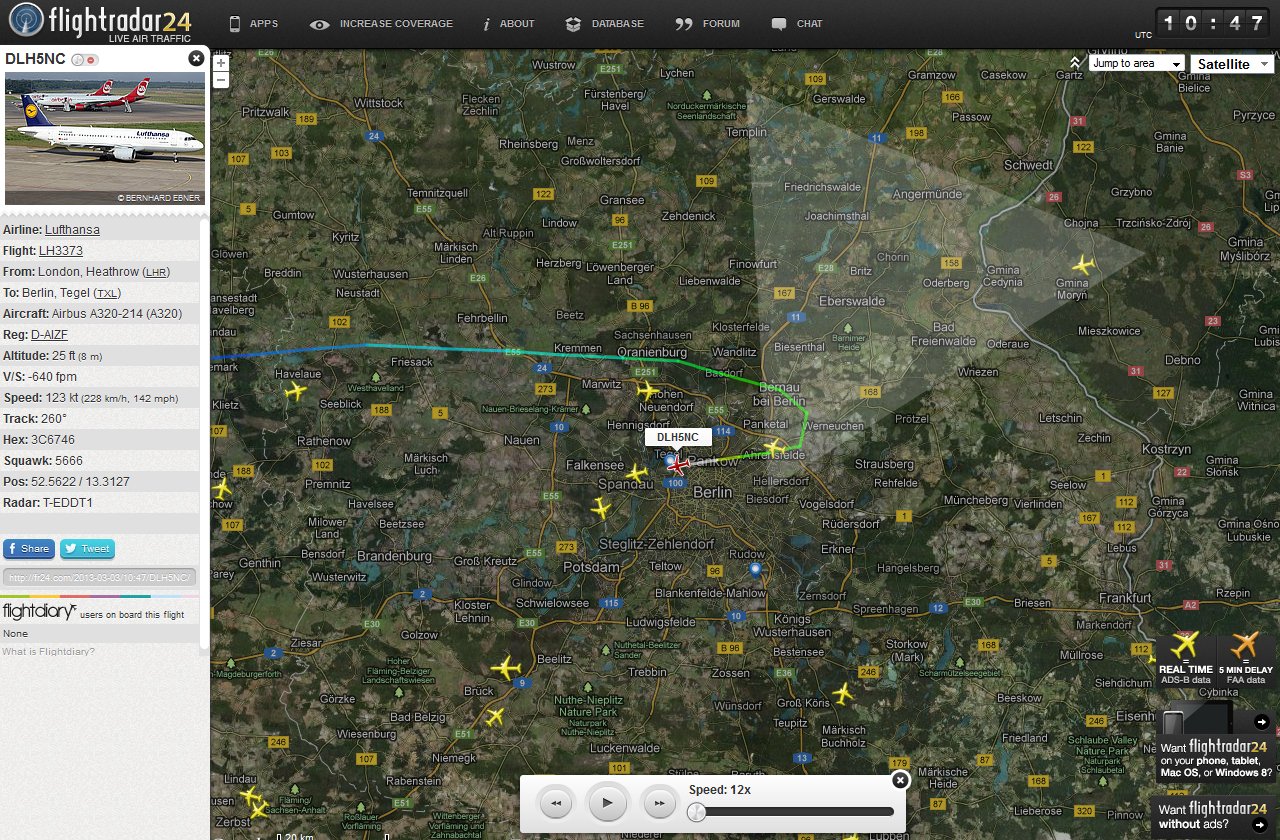1280x840 pixels.
Task: Start playback with the play button
Action: (607, 802)
